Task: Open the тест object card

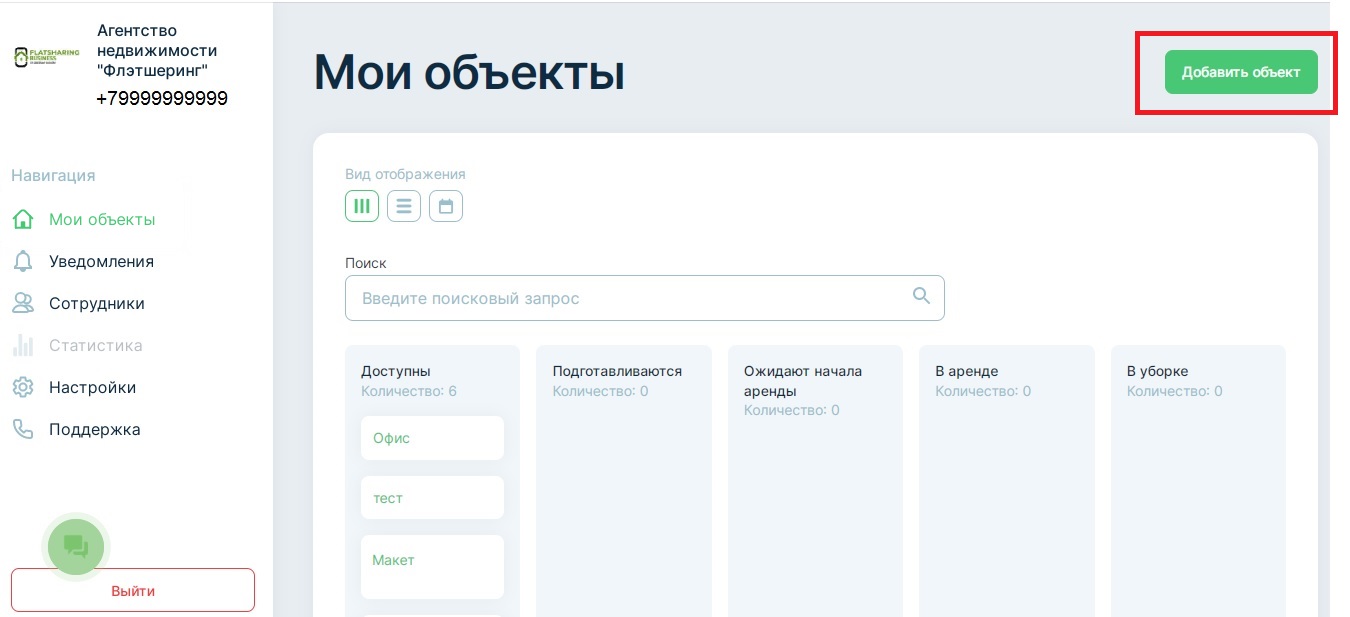Action: 432,498
